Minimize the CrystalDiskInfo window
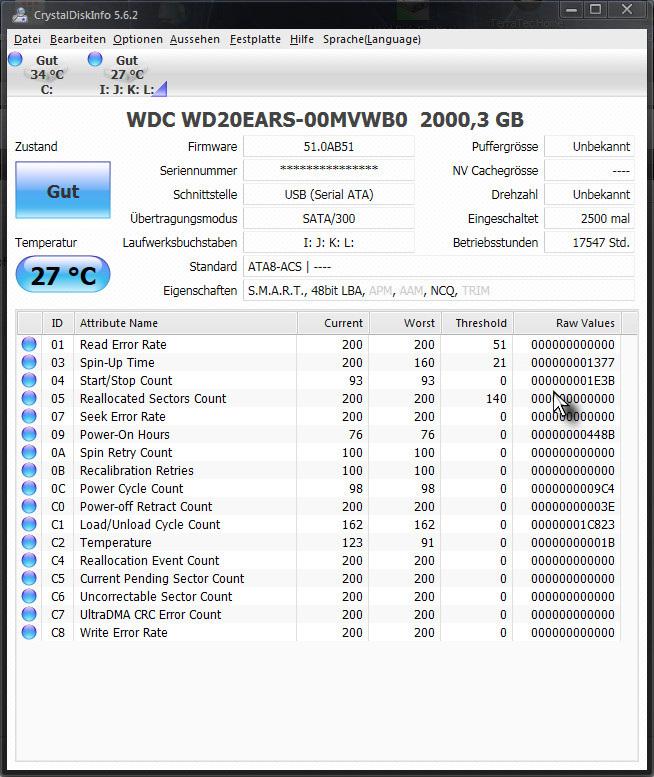 (x=572, y=9)
